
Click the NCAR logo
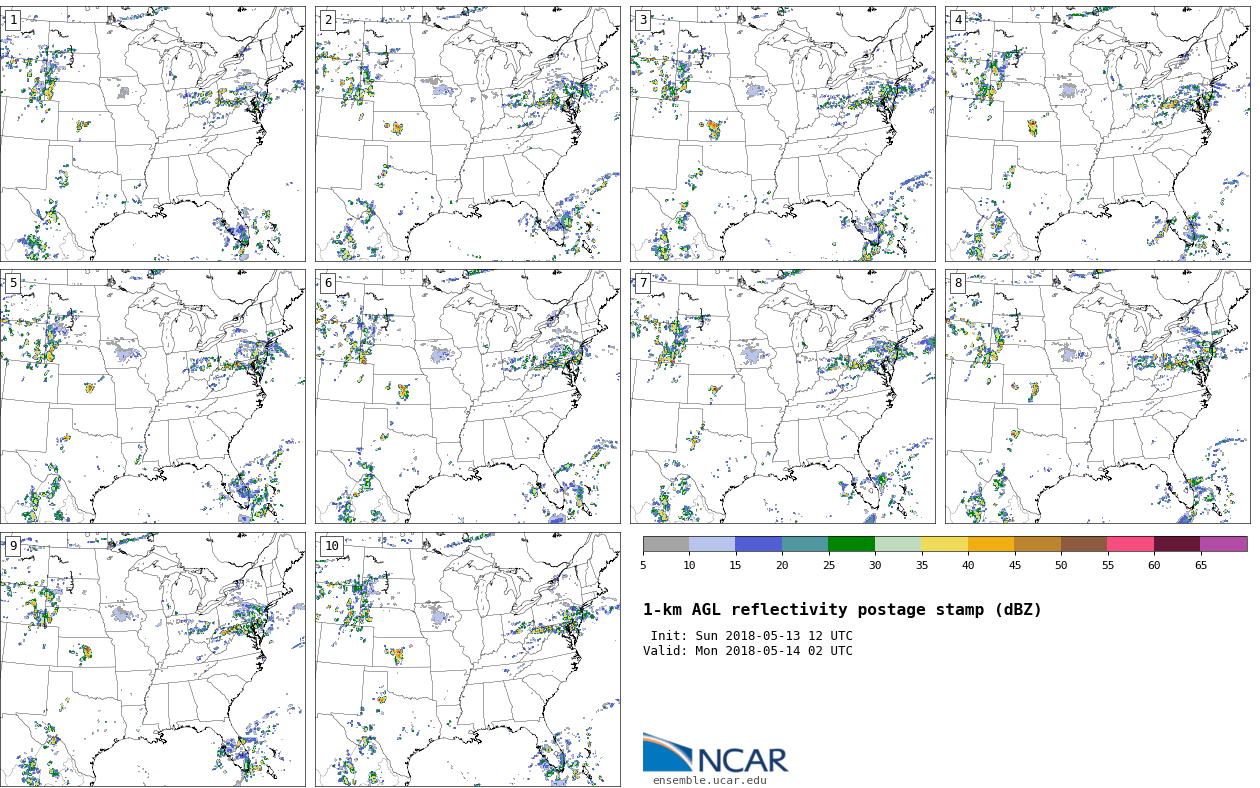715,754
